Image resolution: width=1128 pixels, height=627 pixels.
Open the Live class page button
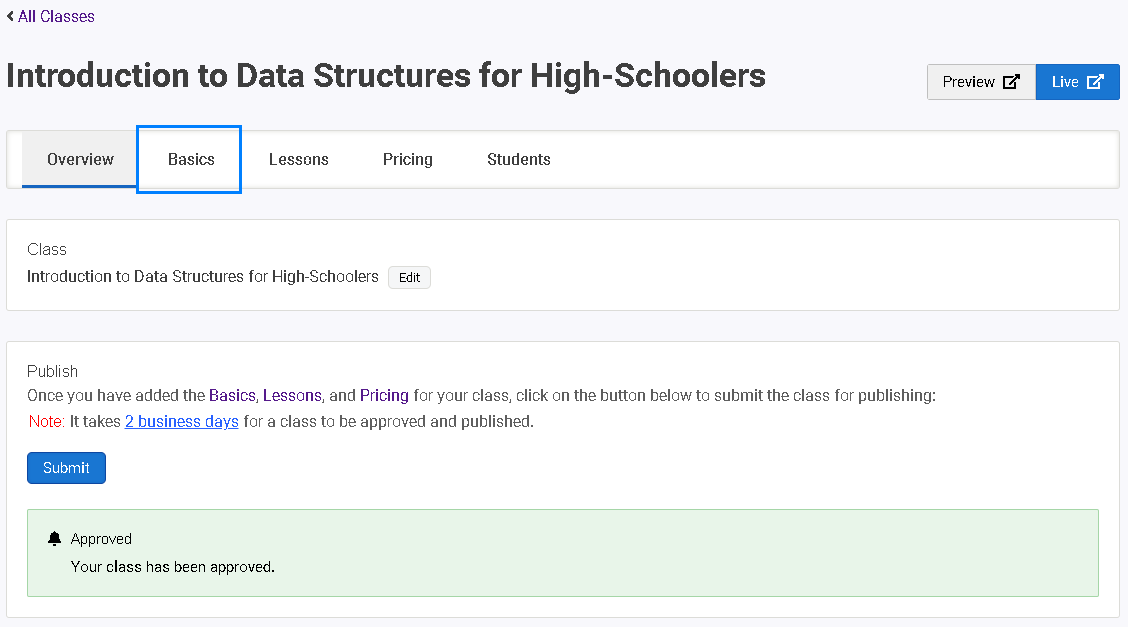[x=1078, y=82]
